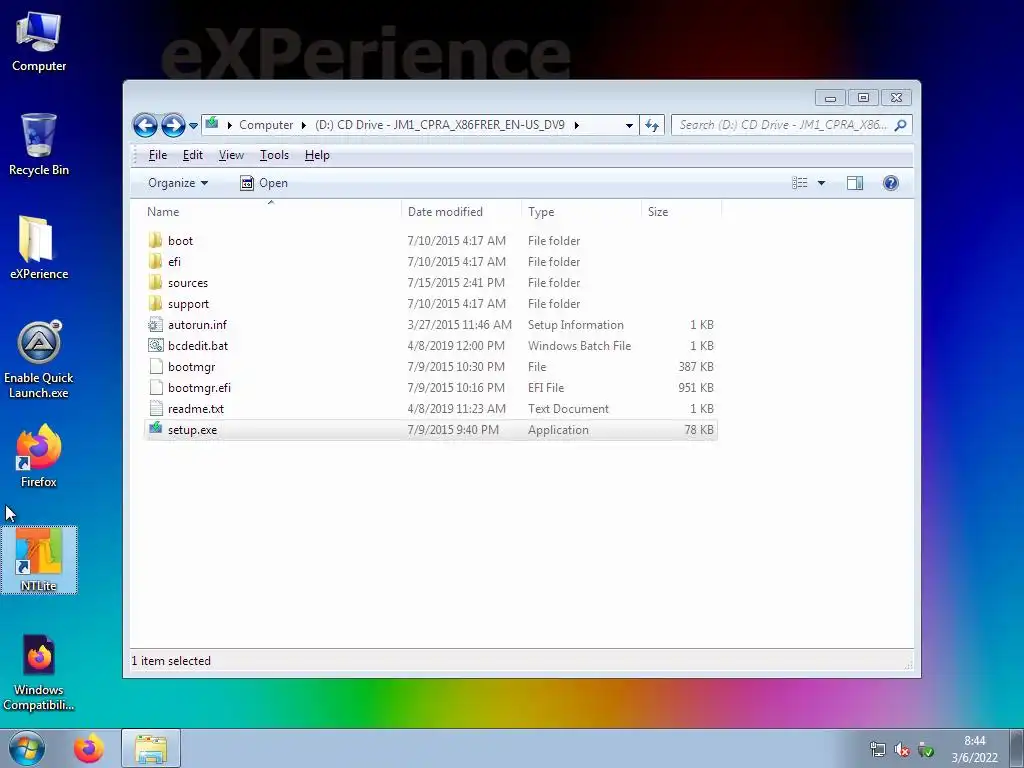The width and height of the screenshot is (1024, 768).
Task: Expand the arrow before Computer in address bar
Action: click(x=229, y=125)
